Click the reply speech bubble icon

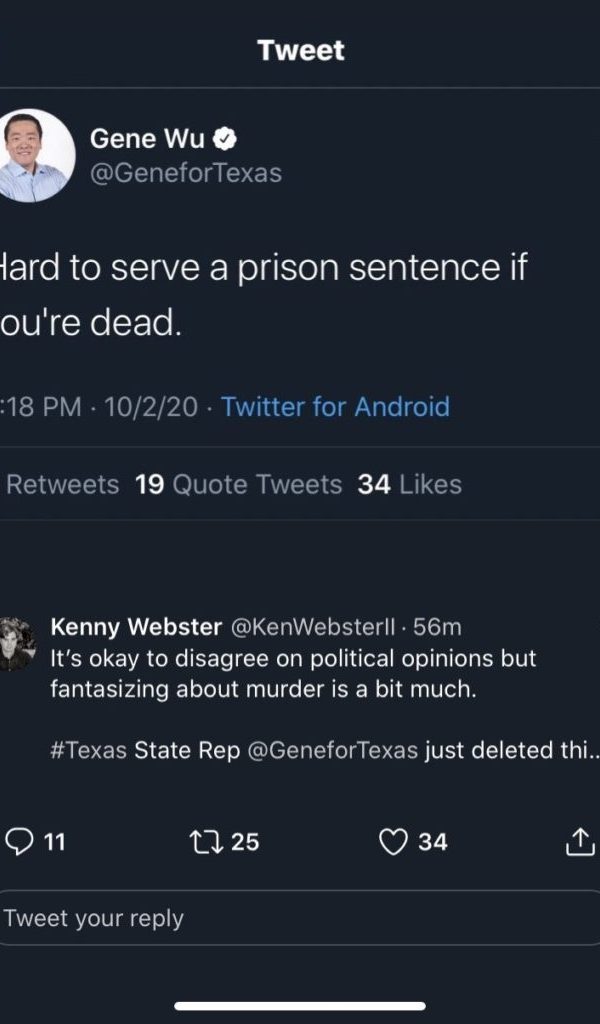[x=20, y=842]
